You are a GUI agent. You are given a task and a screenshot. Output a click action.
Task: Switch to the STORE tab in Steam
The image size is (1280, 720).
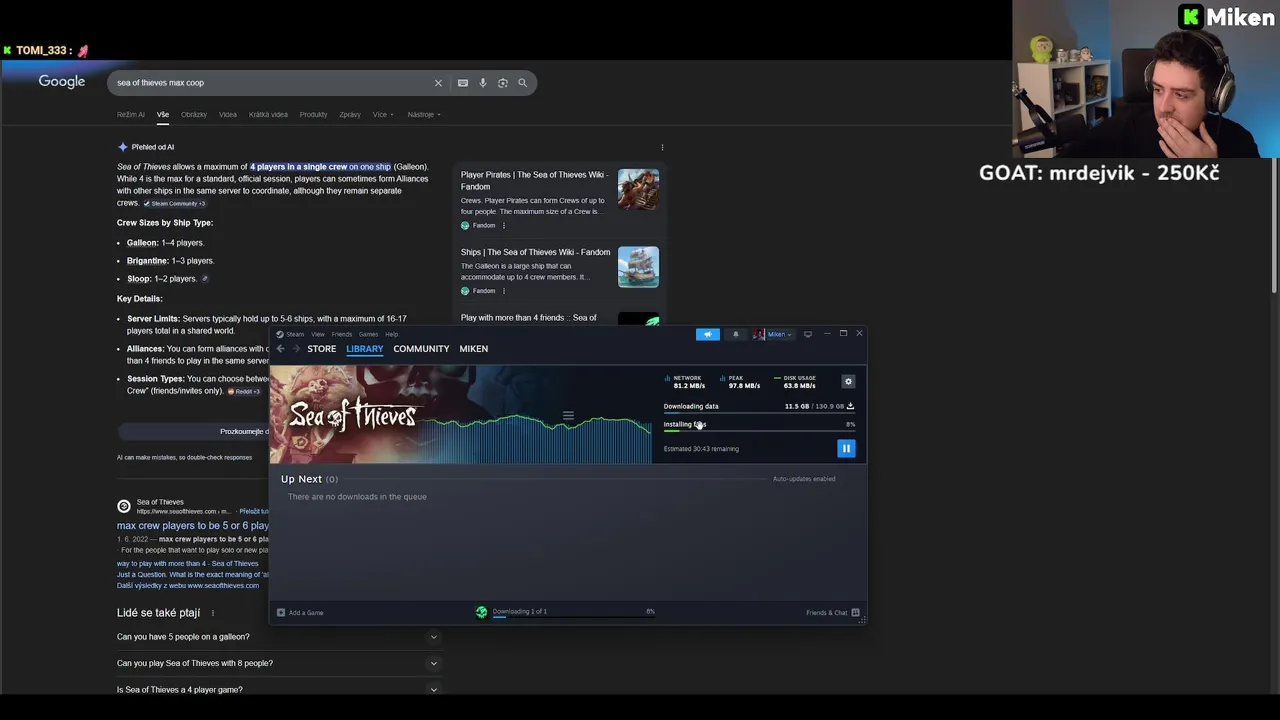pos(321,349)
